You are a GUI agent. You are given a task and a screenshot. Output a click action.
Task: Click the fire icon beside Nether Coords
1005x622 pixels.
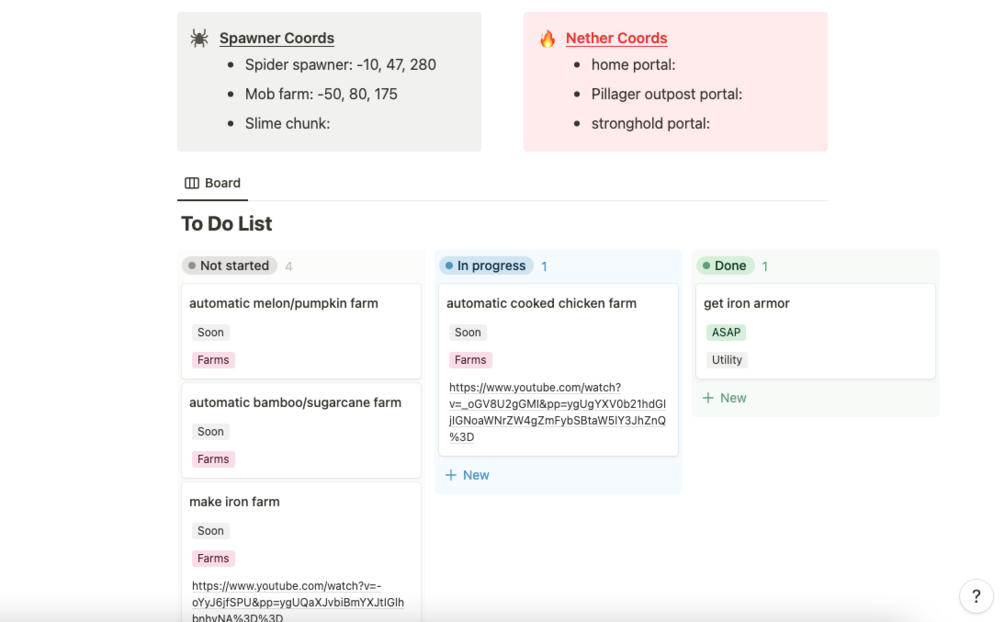pyautogui.click(x=547, y=39)
